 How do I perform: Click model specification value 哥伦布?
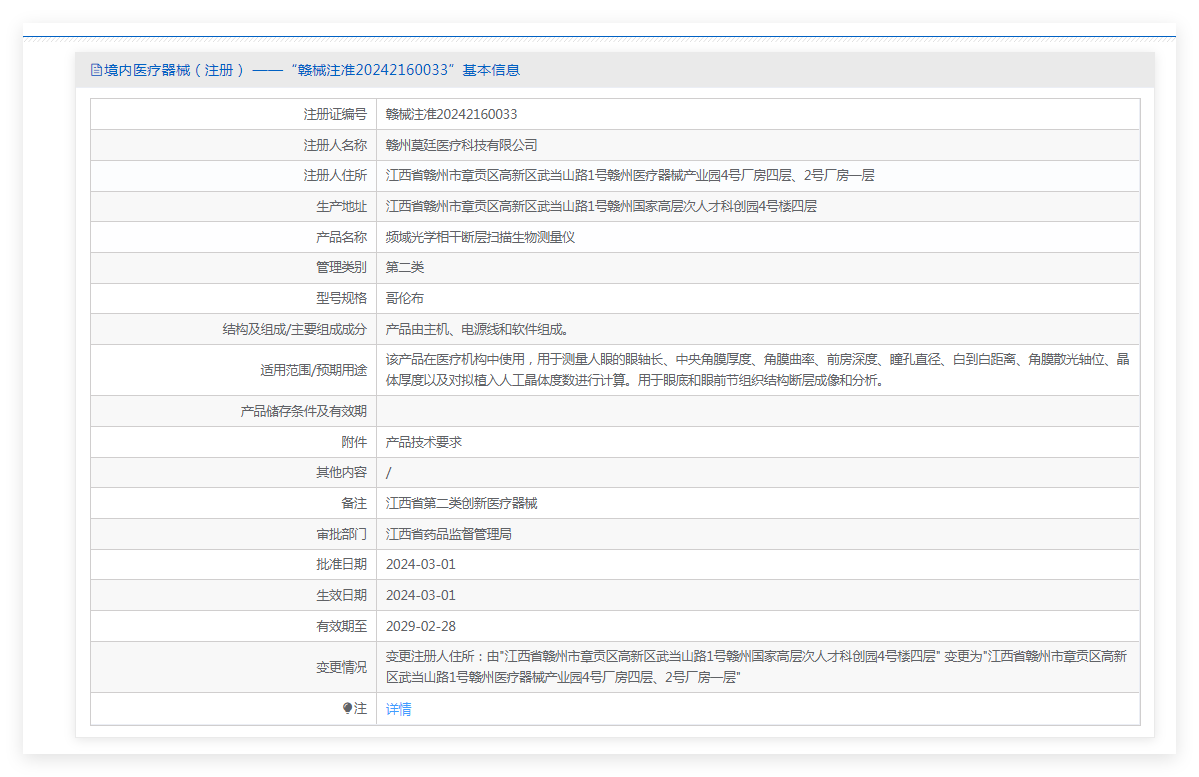[405, 298]
